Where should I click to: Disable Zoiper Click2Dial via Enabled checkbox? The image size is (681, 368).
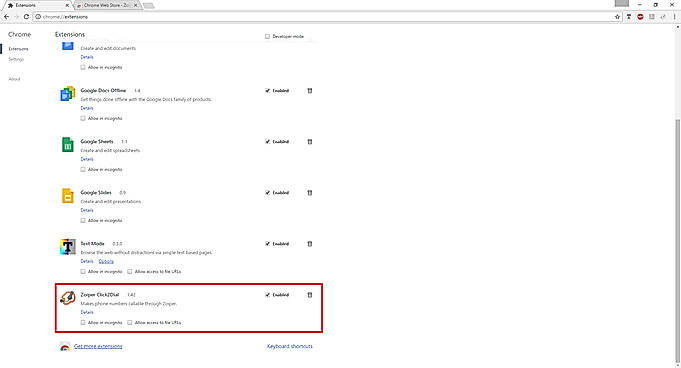[x=268, y=295]
